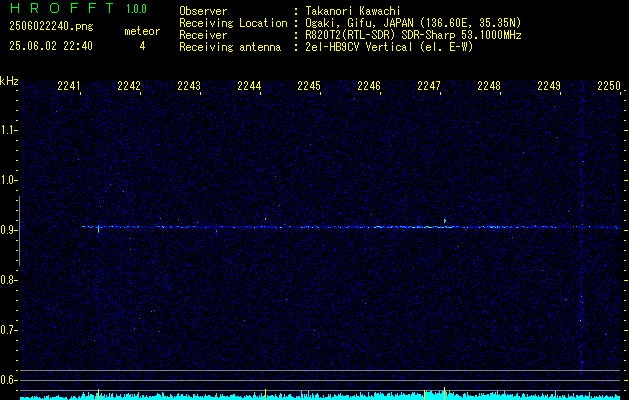
Task: Select the antenna value 2el-HB9CV Vertical
Action: click(x=359, y=47)
